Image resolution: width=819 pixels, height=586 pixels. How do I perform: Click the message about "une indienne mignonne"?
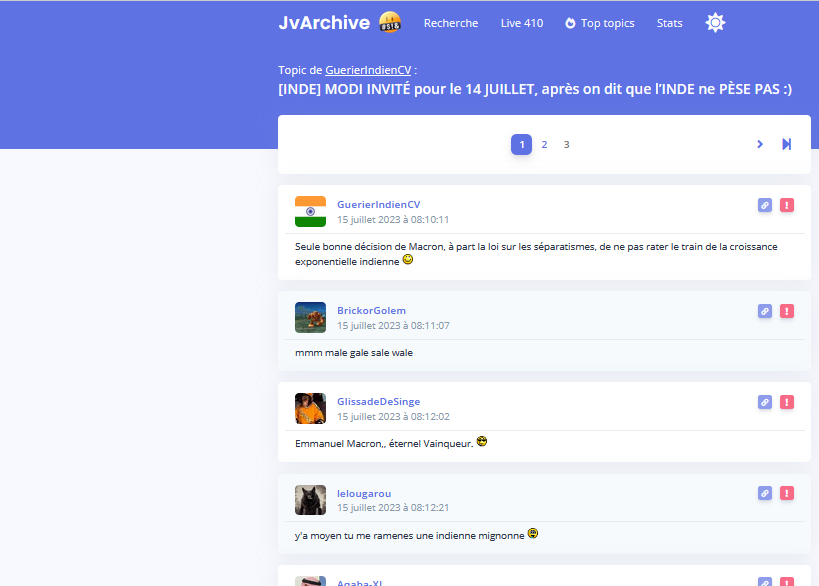coord(410,535)
